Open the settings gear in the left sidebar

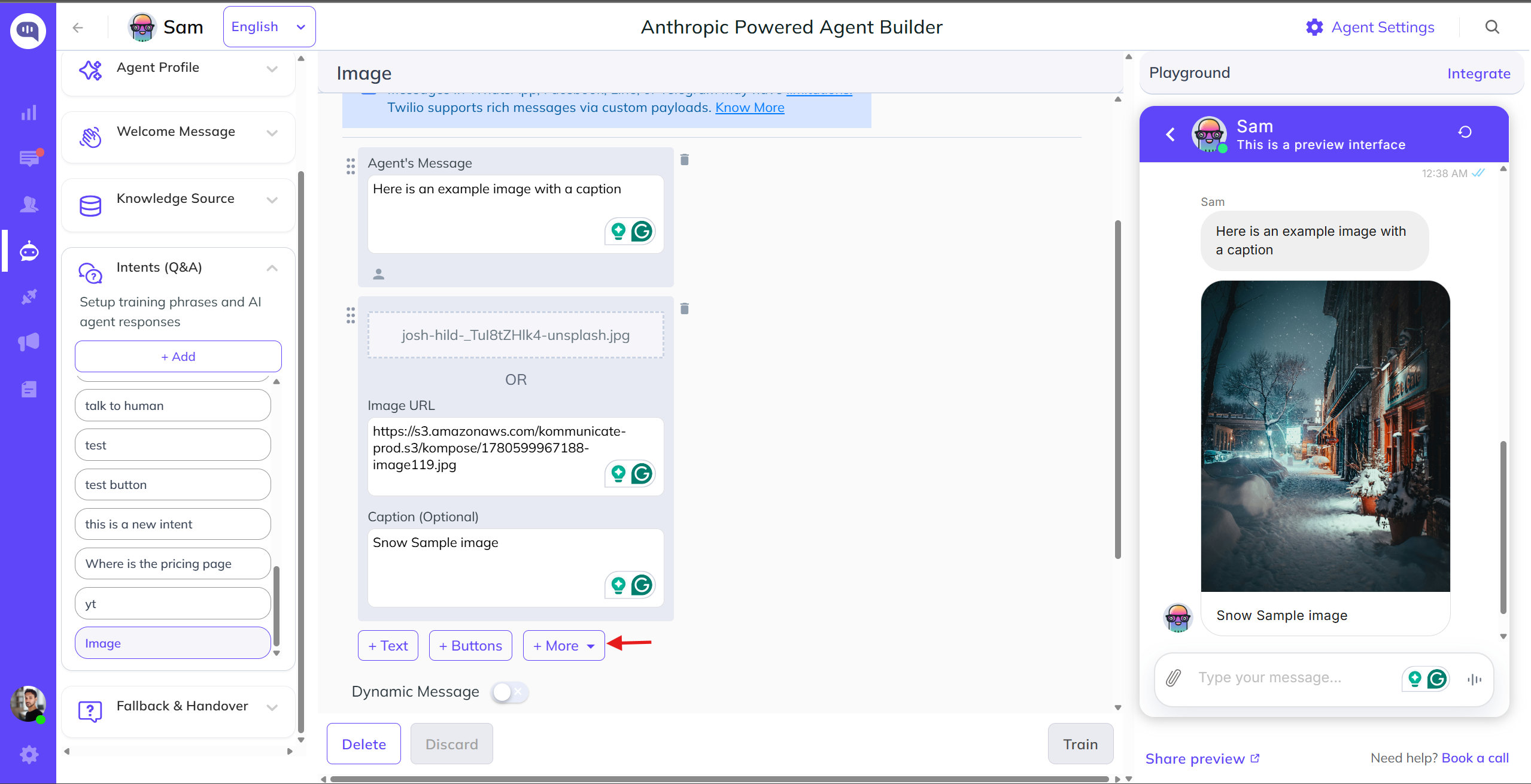pos(29,755)
